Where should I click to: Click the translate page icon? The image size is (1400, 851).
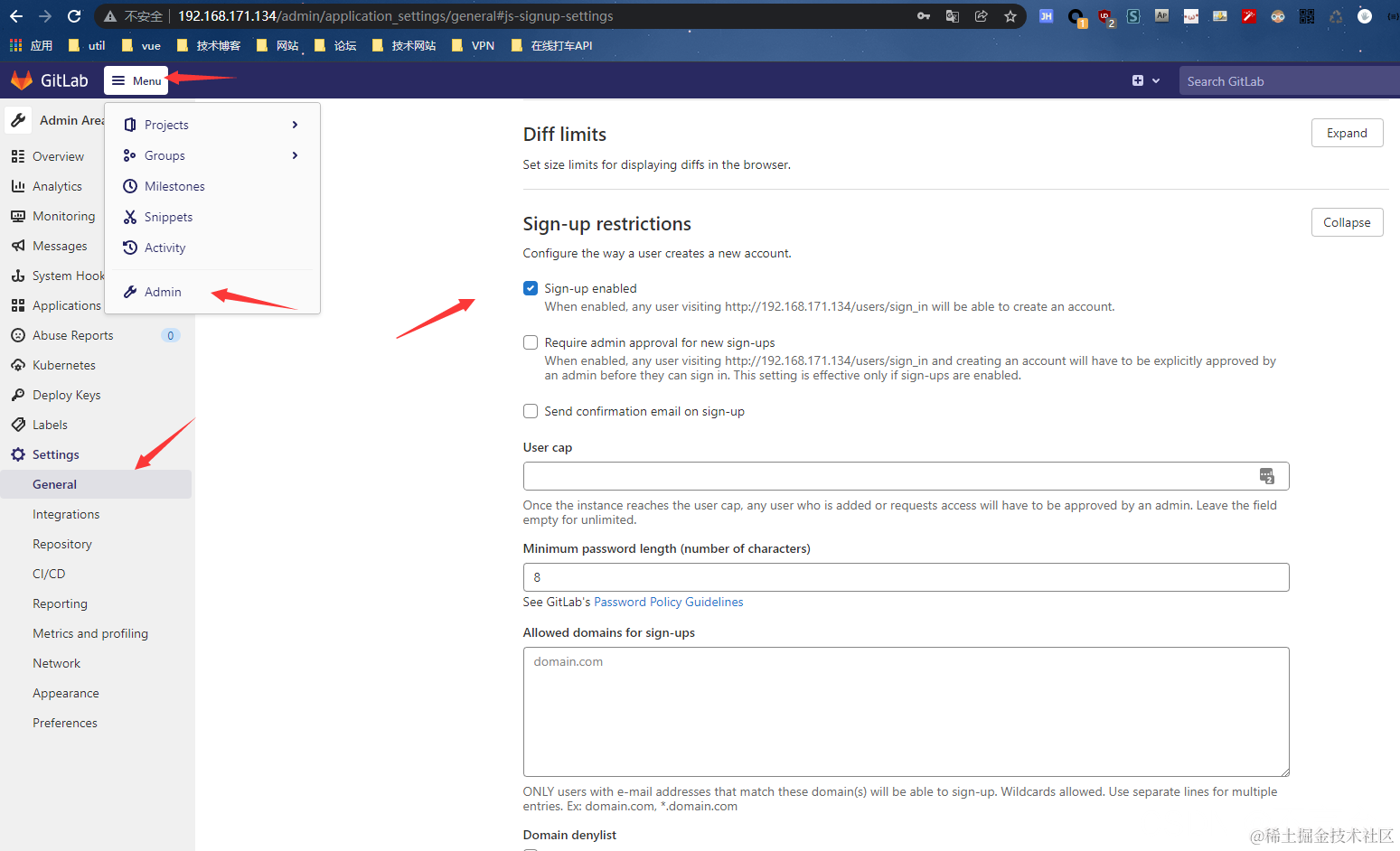953,16
